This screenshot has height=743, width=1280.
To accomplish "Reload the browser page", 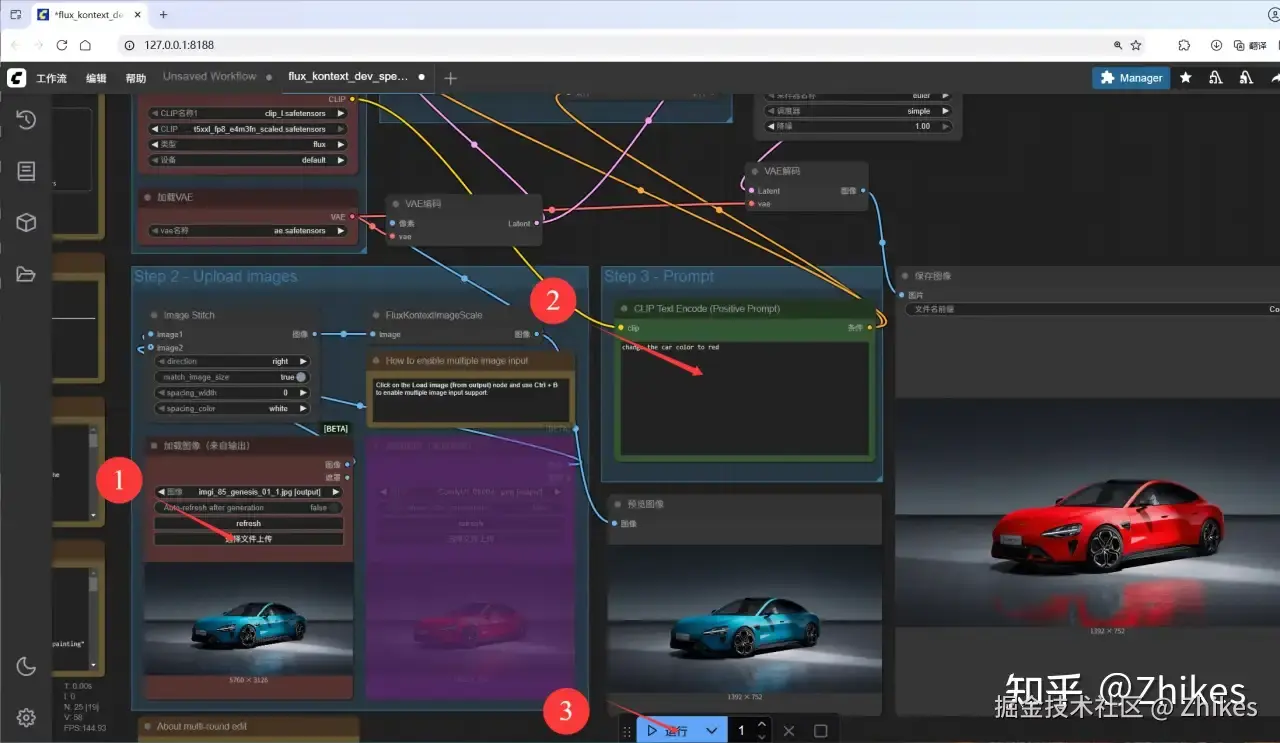I will (61, 45).
